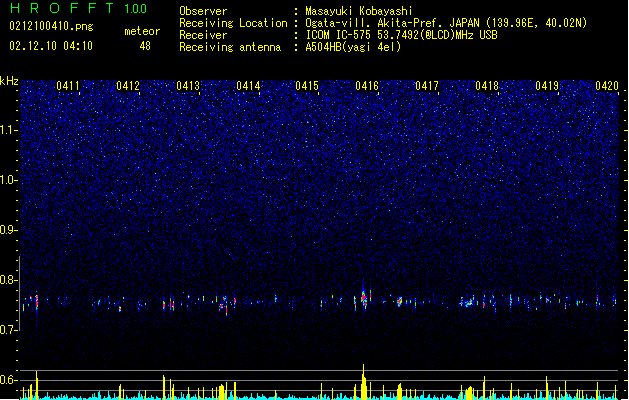Screen dimensions: 629x400
Task: Click the 0411 time marker
Action: [68, 86]
